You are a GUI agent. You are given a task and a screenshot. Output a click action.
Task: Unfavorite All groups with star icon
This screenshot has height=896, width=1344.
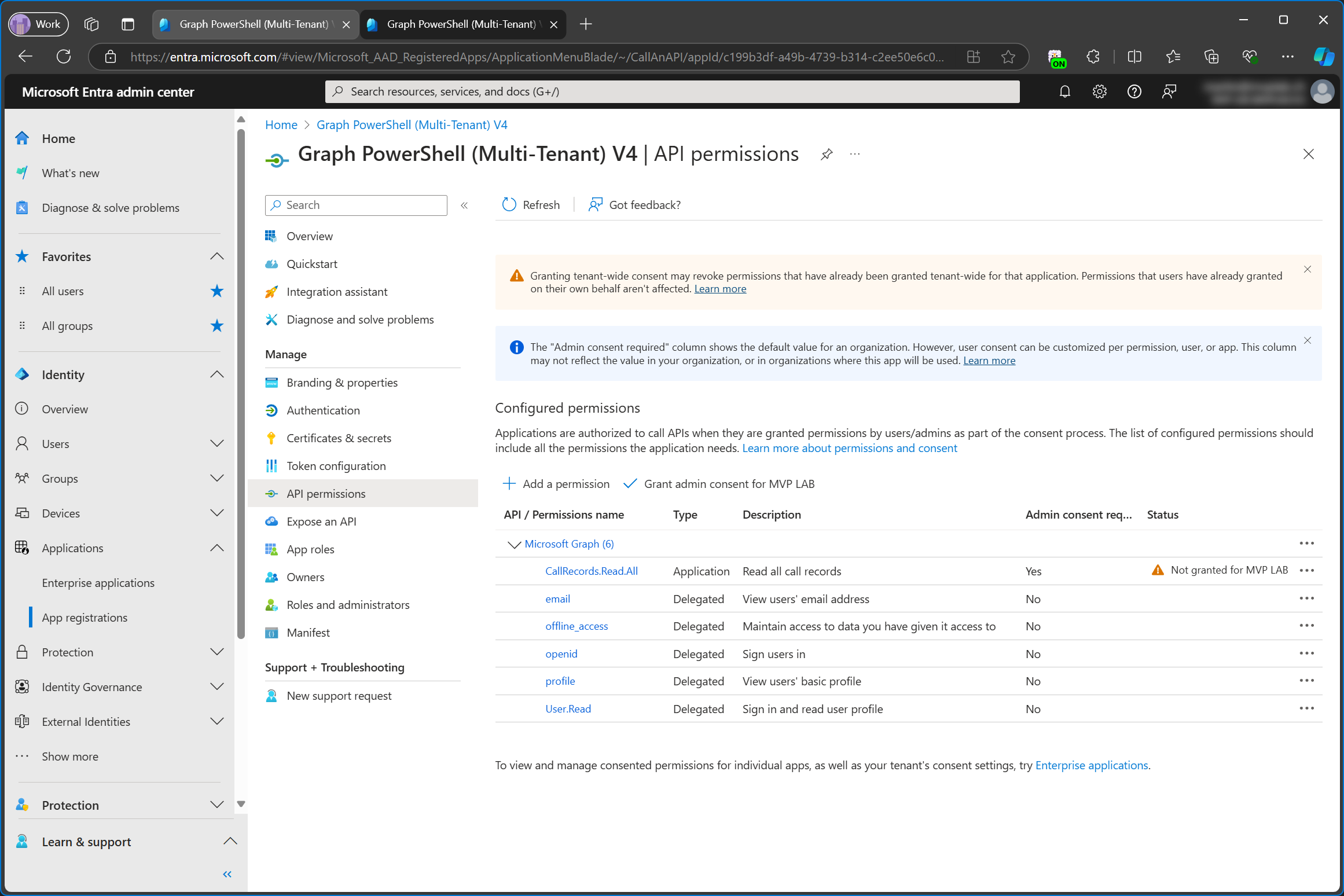(x=216, y=326)
